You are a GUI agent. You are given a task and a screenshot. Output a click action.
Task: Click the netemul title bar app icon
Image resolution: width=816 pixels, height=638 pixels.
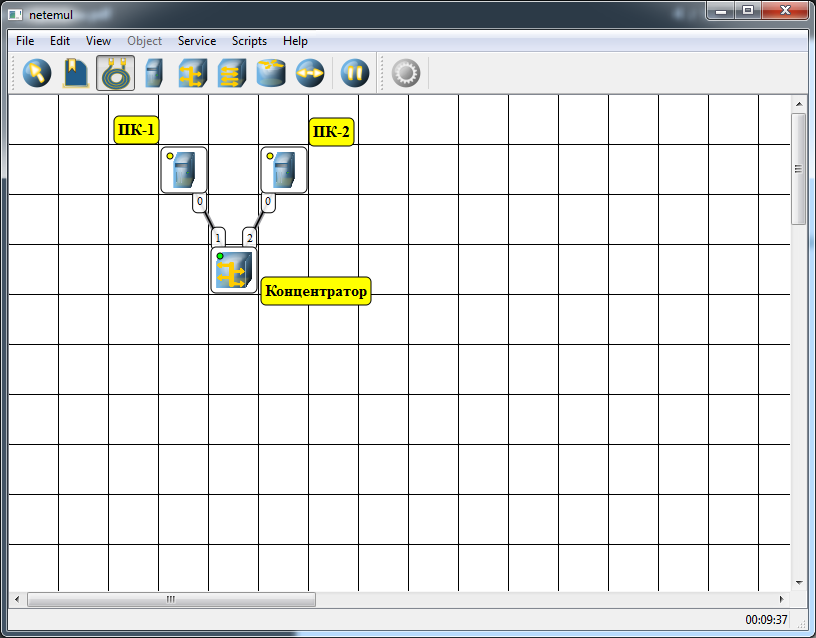(x=15, y=15)
